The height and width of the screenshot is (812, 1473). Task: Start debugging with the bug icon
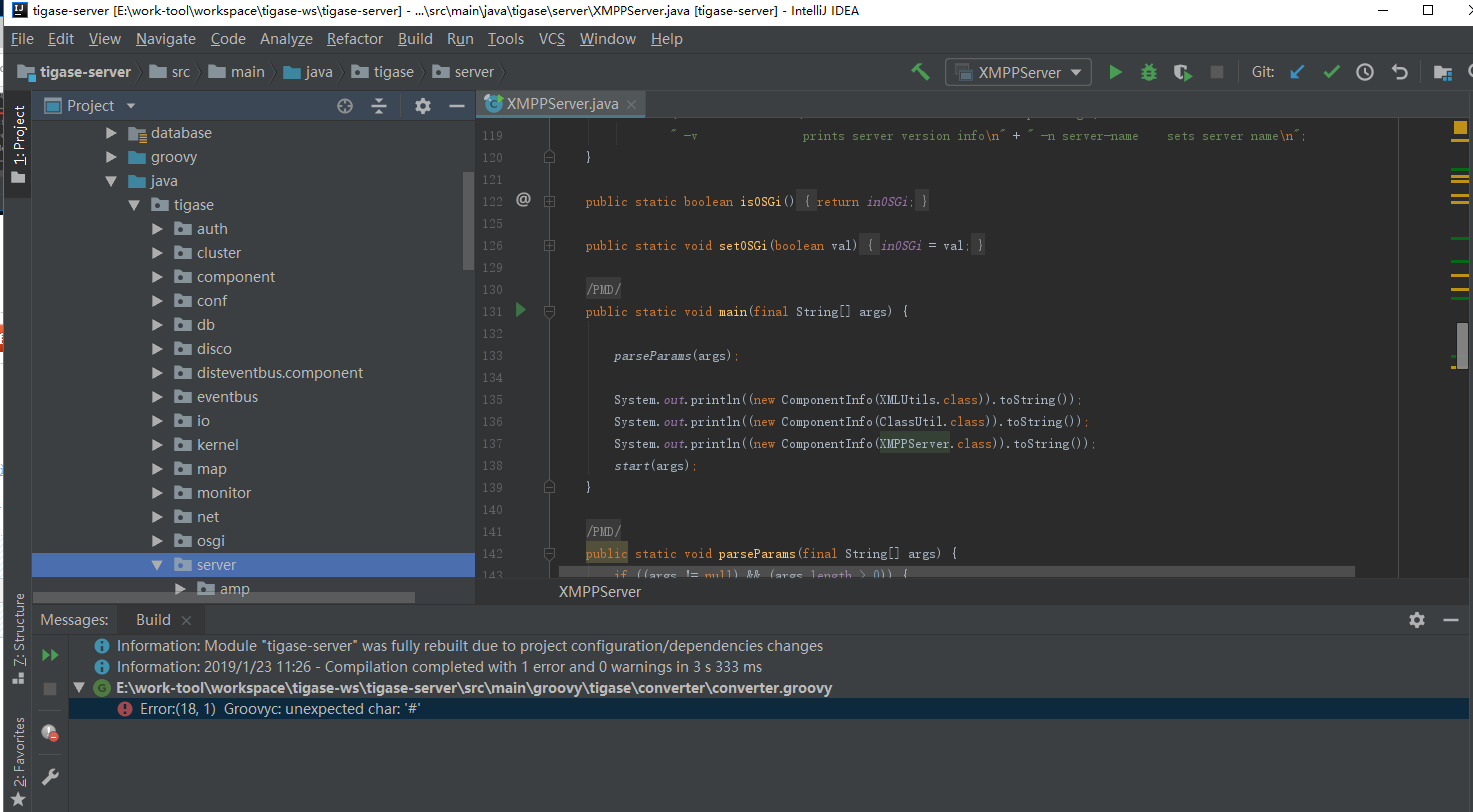tap(1149, 72)
